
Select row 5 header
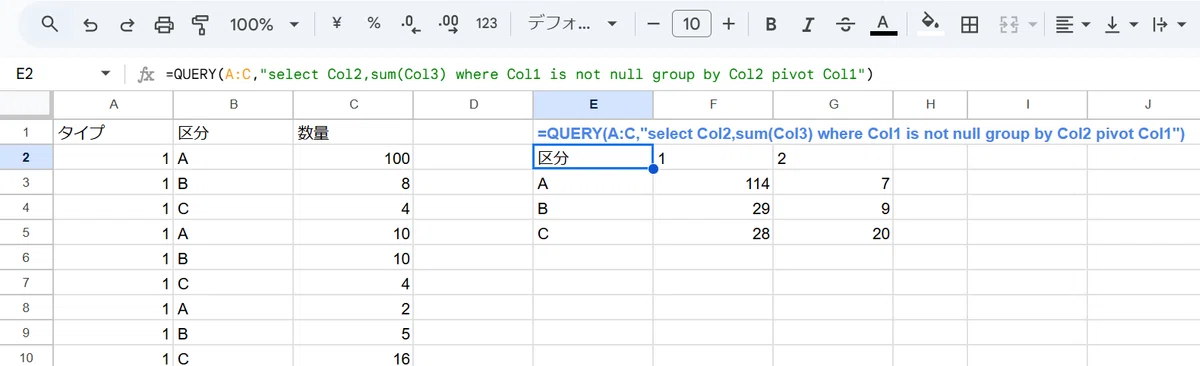coord(26,233)
